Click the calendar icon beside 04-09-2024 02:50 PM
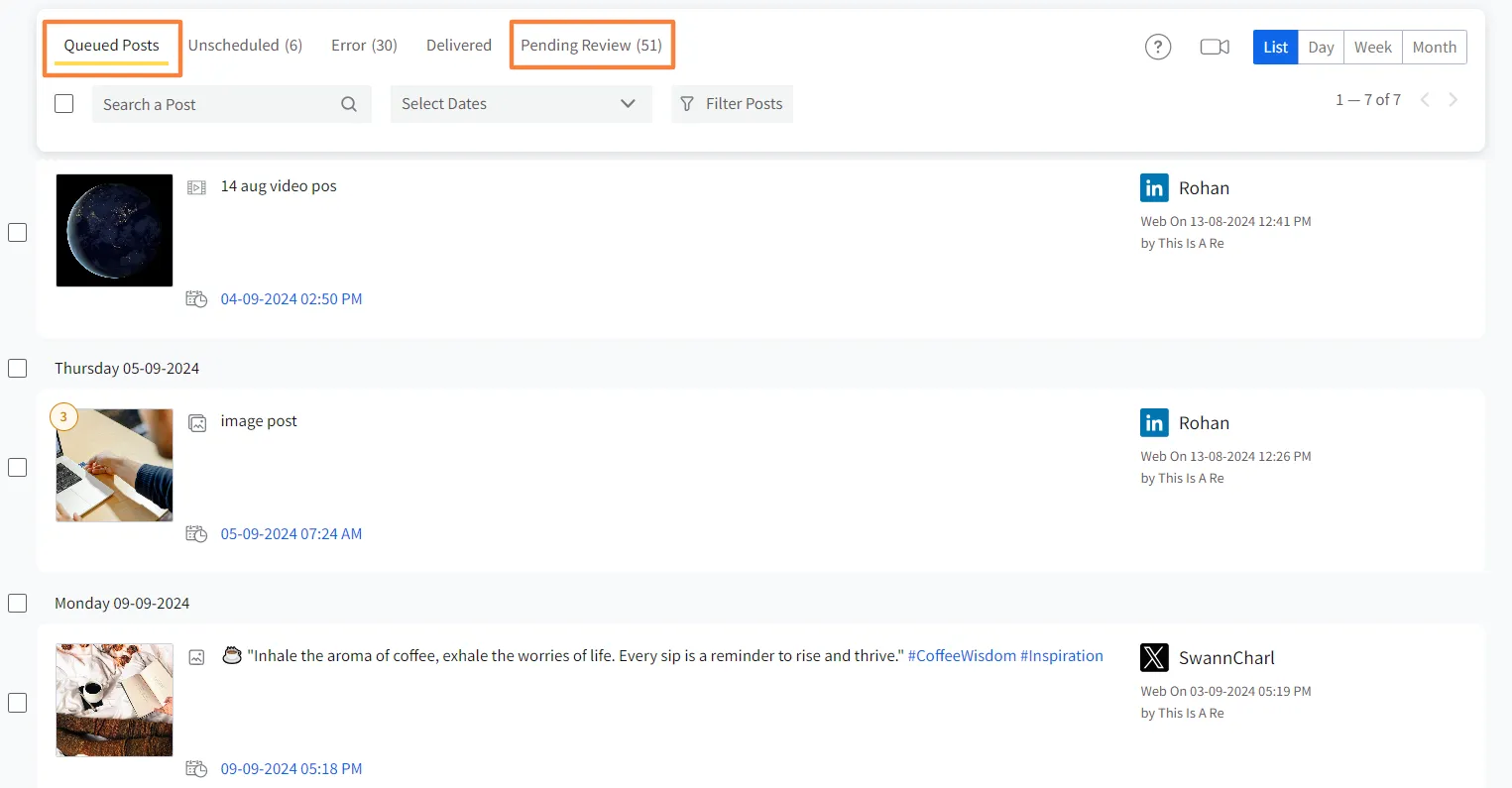Viewport: 1512px width, 788px height. [x=196, y=299]
